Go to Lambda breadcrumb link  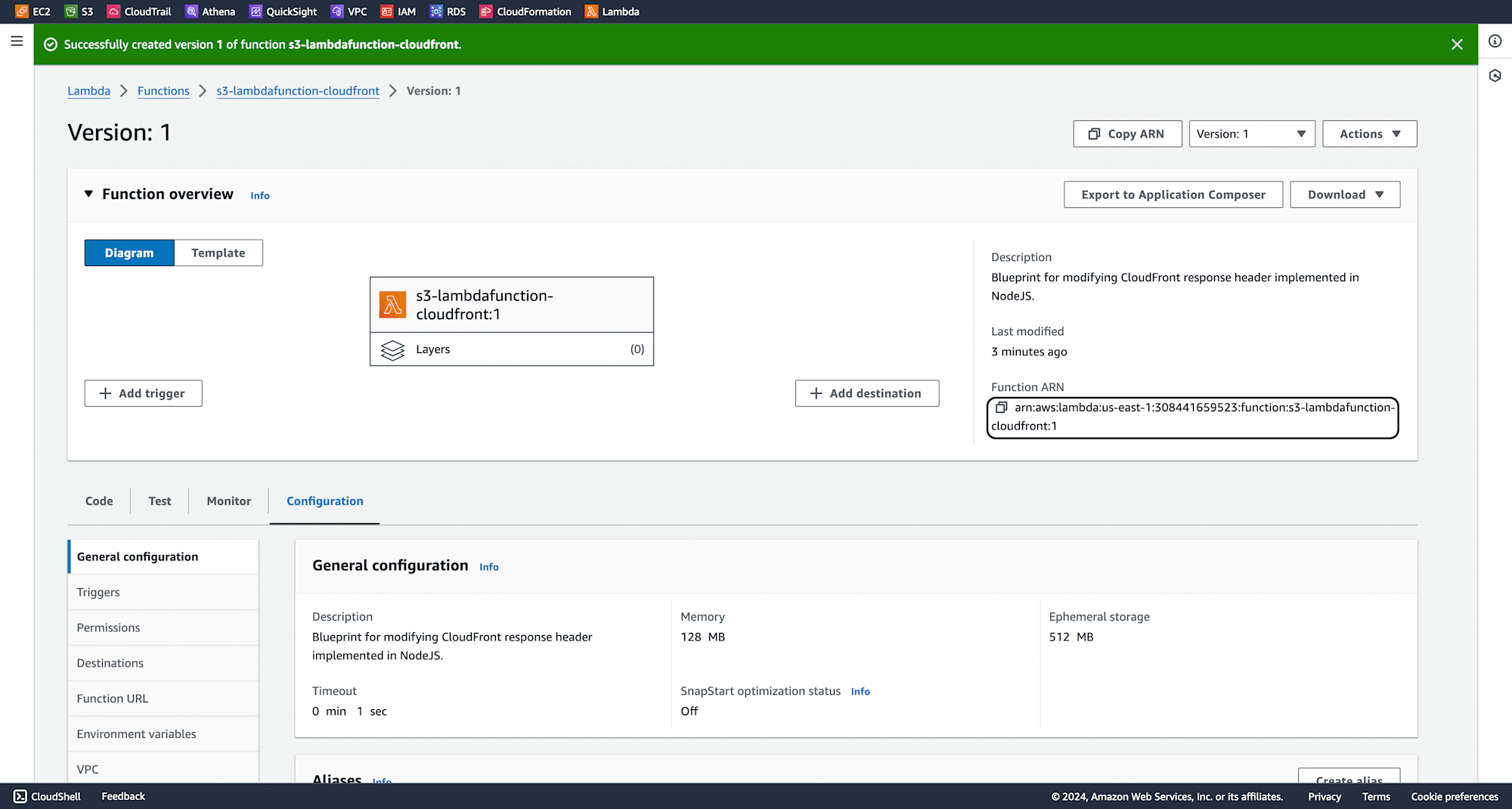tap(88, 91)
